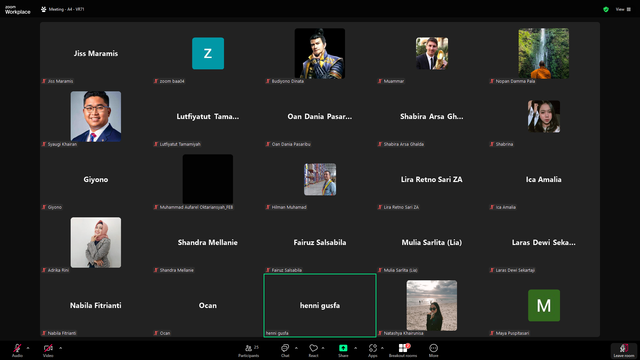
Task: Select Ica Amalia's participant tile
Action: pos(544,179)
